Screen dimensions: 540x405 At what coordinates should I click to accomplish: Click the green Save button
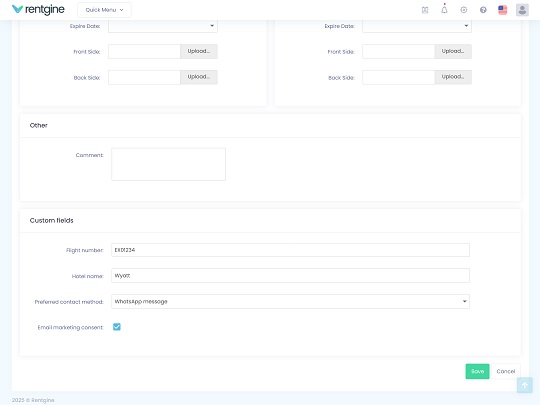[x=477, y=371]
